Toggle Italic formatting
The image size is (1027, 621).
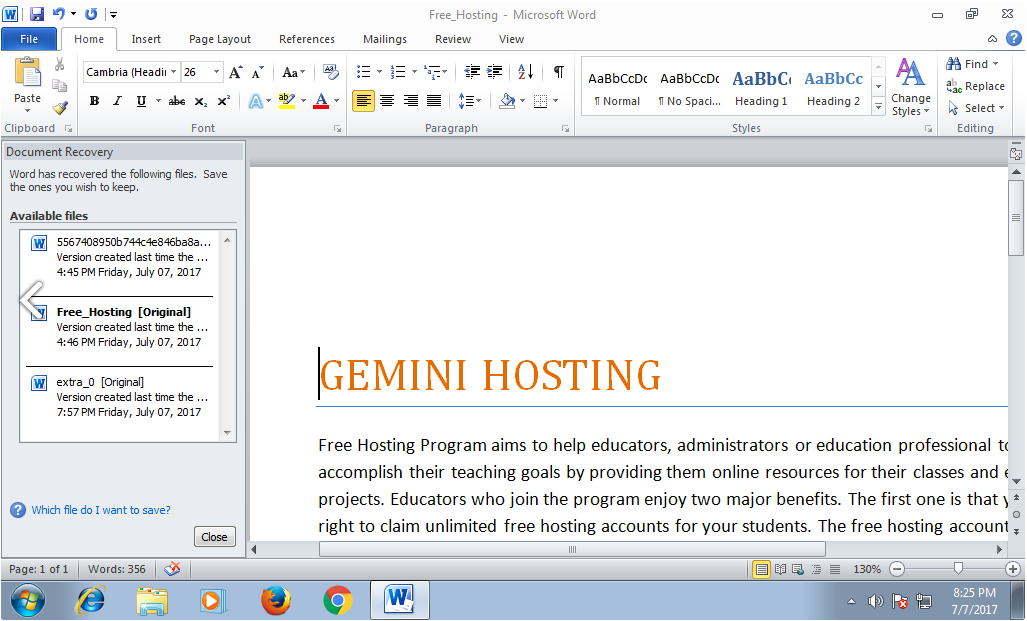(117, 101)
